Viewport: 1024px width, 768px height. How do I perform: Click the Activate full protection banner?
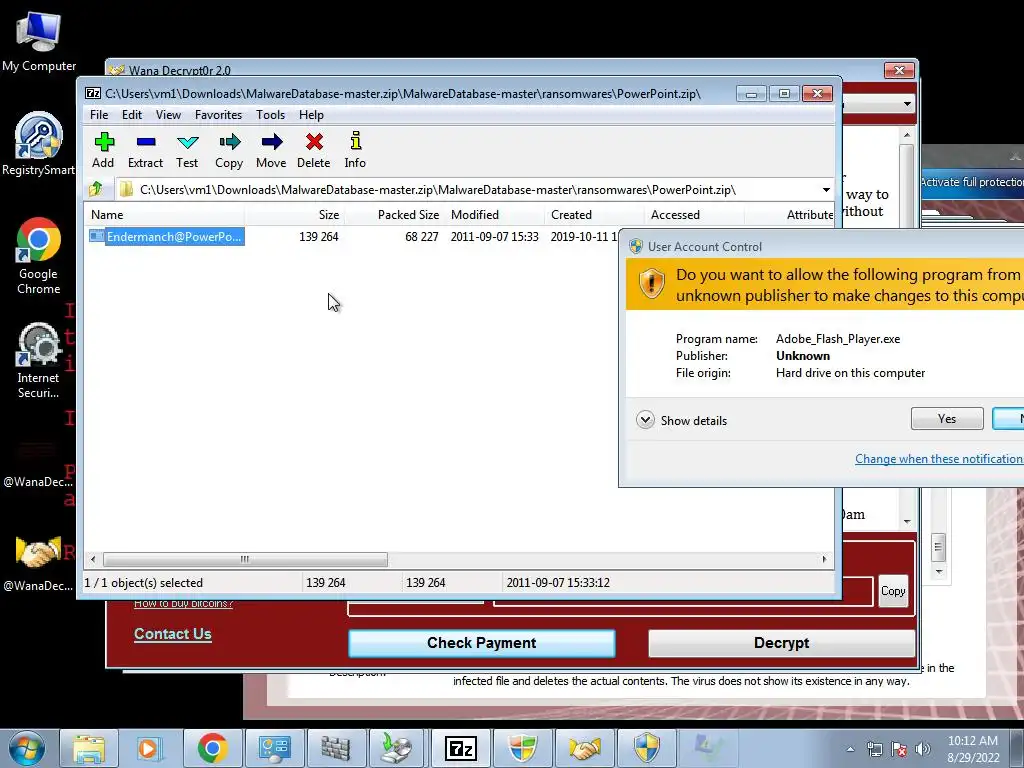click(972, 182)
